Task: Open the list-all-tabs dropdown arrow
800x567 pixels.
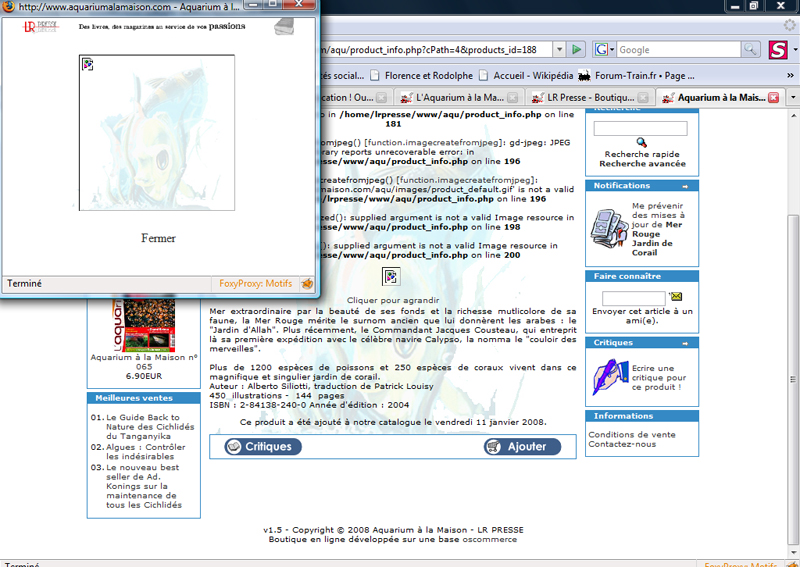Action: click(793, 97)
